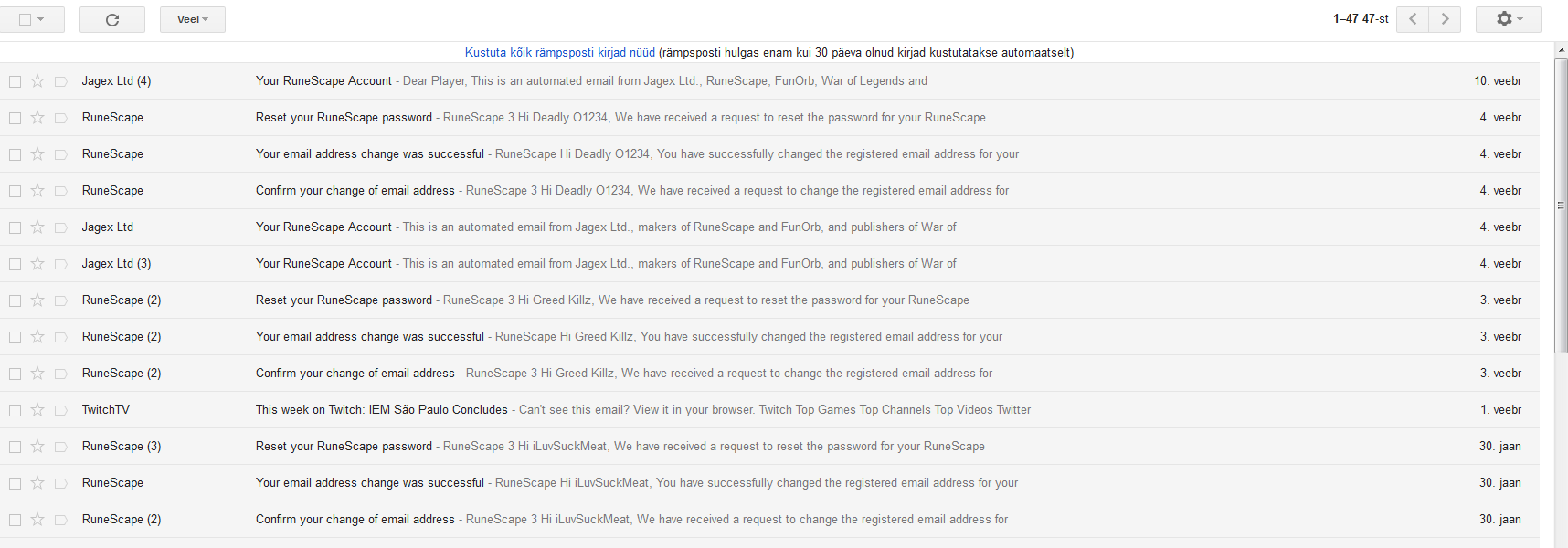Open the "This week on Twitch" email
Screen dimensions: 1568x548
pos(381,410)
